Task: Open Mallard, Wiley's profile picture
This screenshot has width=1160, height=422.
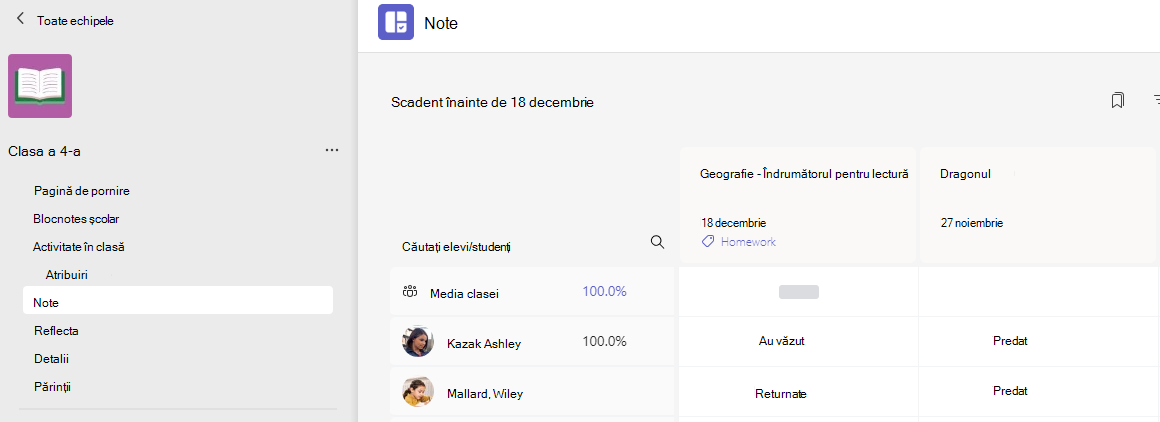Action: tap(418, 392)
